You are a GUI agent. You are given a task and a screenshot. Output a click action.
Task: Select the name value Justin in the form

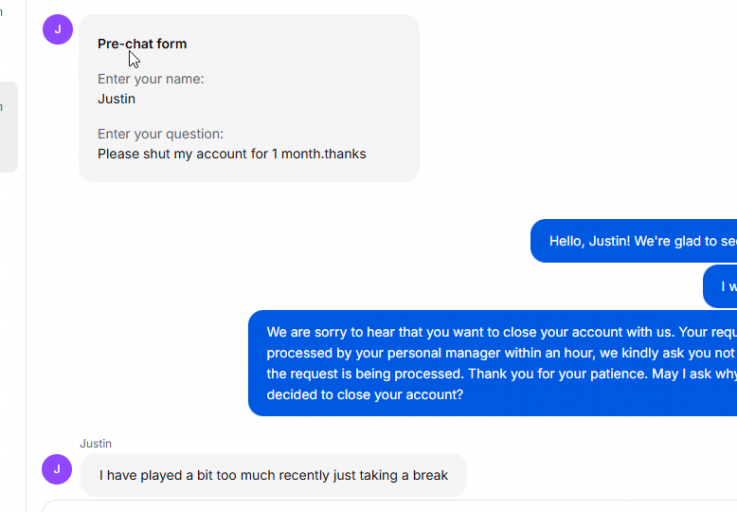click(117, 99)
